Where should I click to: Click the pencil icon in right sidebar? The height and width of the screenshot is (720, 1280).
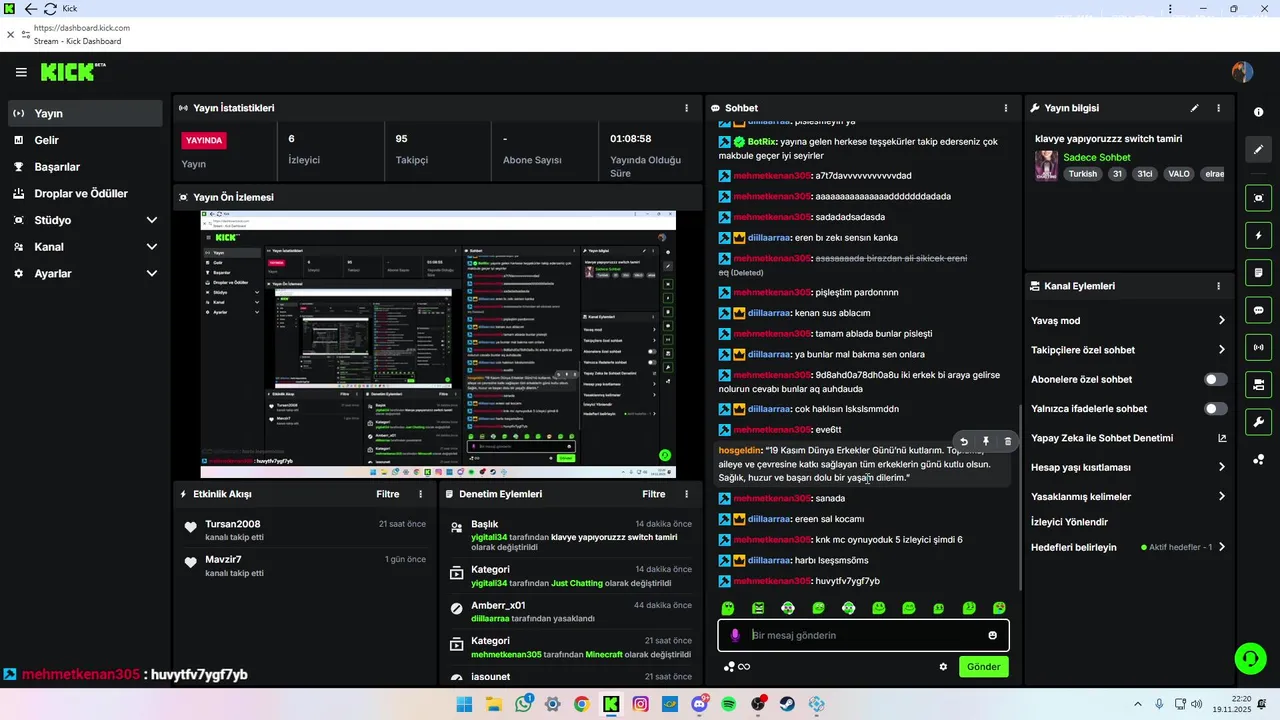tap(1258, 149)
